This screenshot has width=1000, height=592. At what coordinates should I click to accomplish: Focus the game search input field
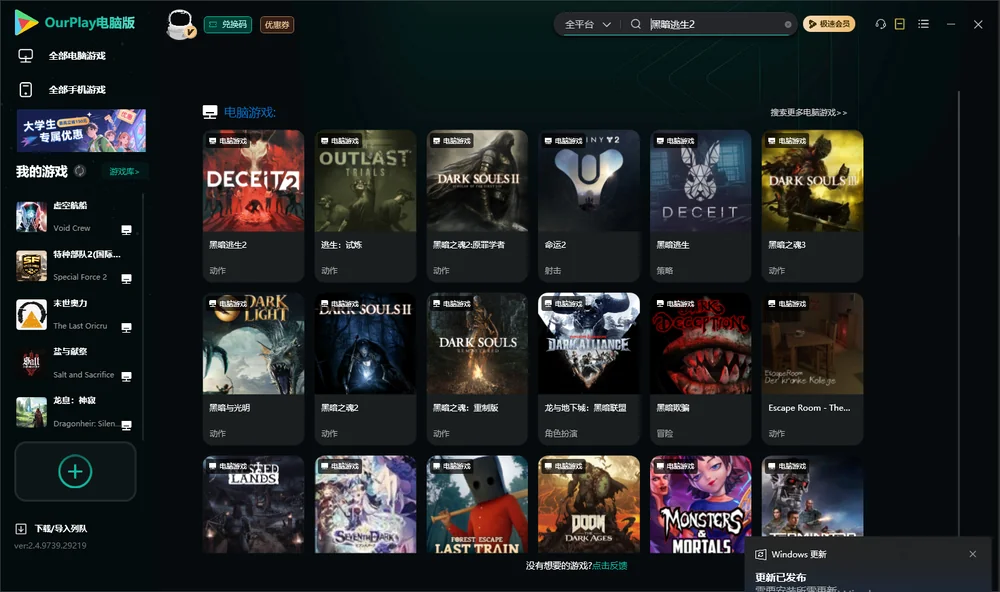point(714,24)
